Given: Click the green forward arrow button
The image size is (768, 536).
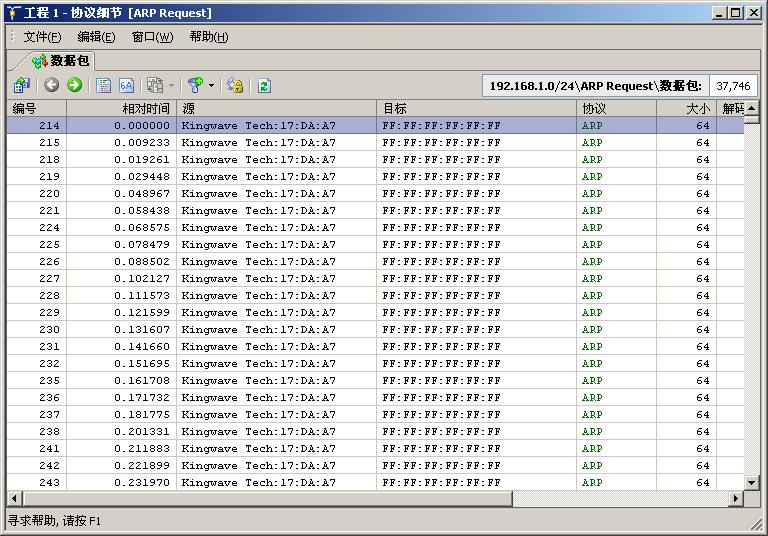Looking at the screenshot, I should (74, 86).
